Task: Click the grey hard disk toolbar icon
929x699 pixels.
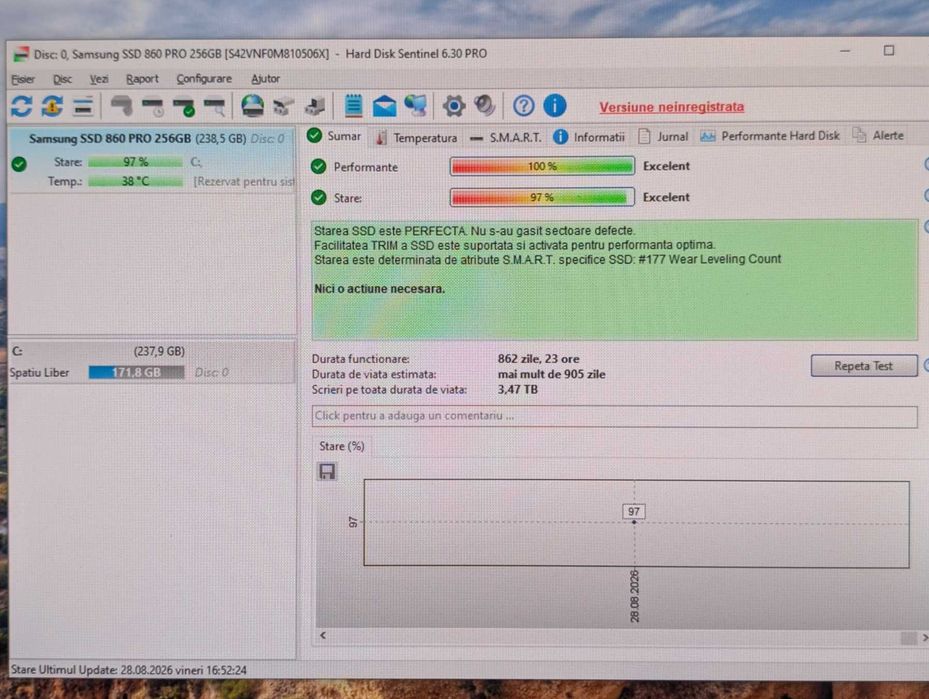Action: 121,106
